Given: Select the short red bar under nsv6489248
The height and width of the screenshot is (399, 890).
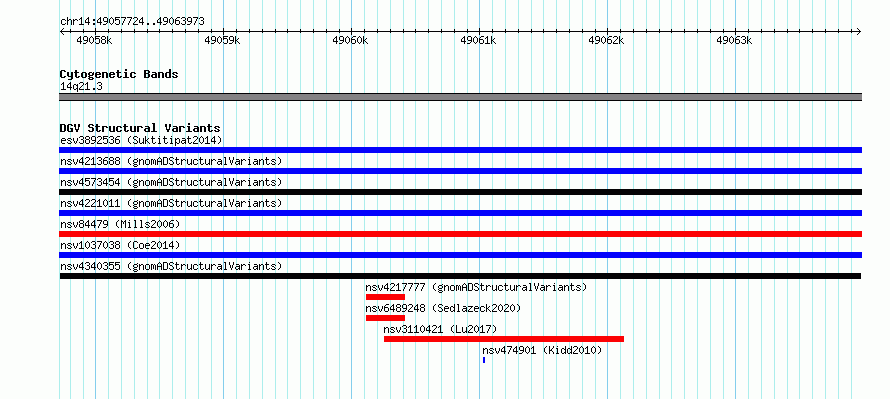Looking at the screenshot, I should click(x=385, y=318).
